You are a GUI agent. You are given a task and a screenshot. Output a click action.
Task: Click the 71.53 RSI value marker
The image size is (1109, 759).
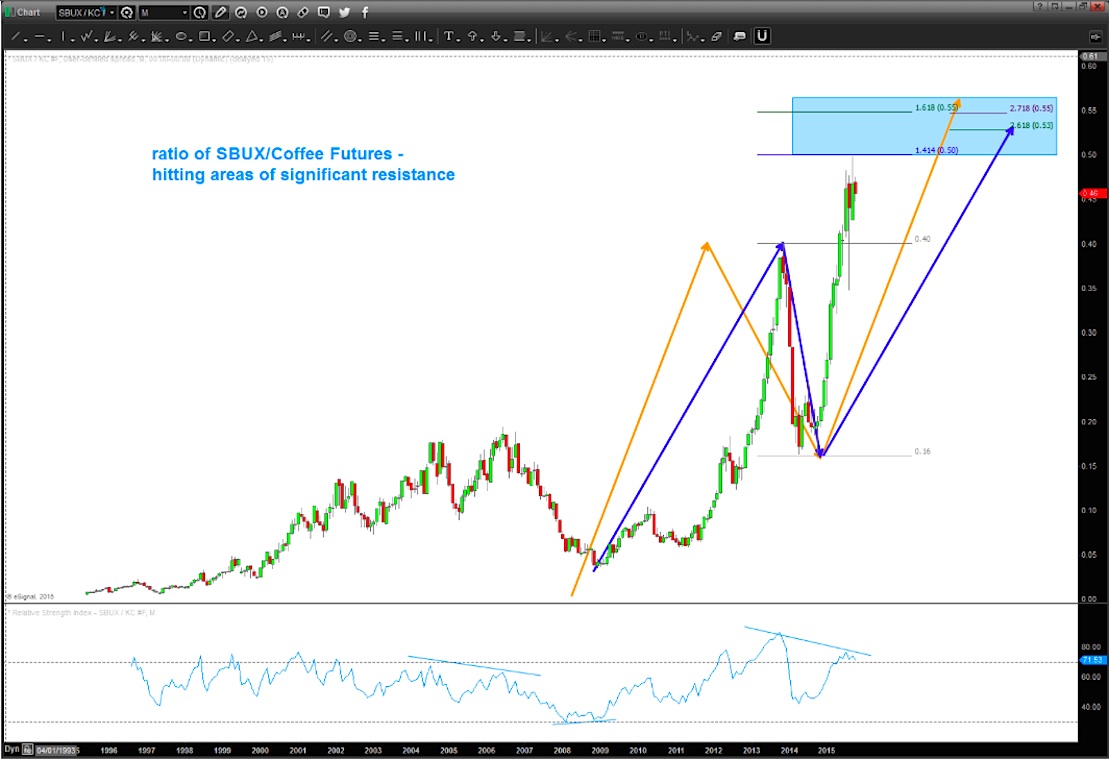[1093, 660]
